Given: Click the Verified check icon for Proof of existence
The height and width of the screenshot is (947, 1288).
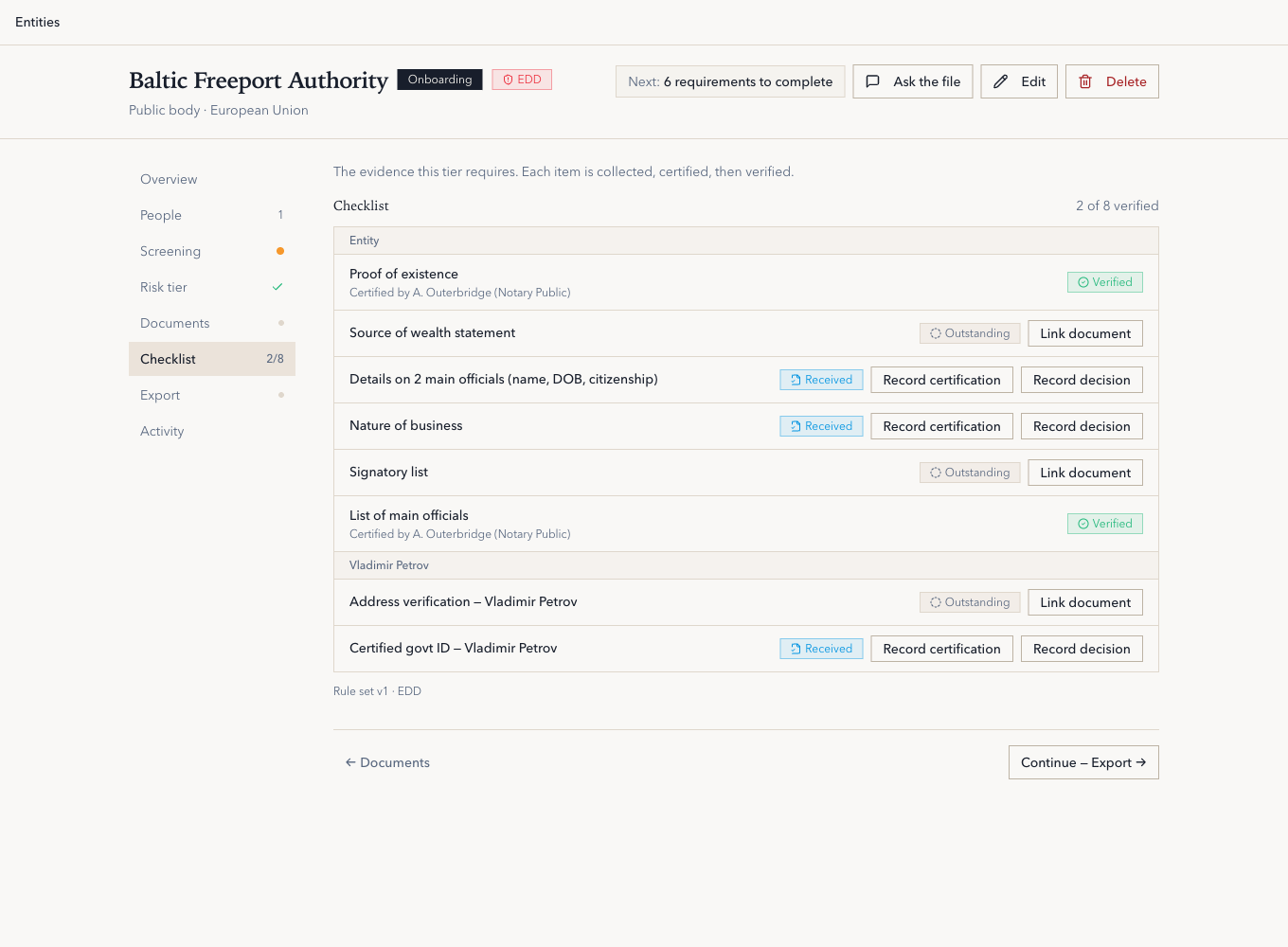Looking at the screenshot, I should (1083, 282).
